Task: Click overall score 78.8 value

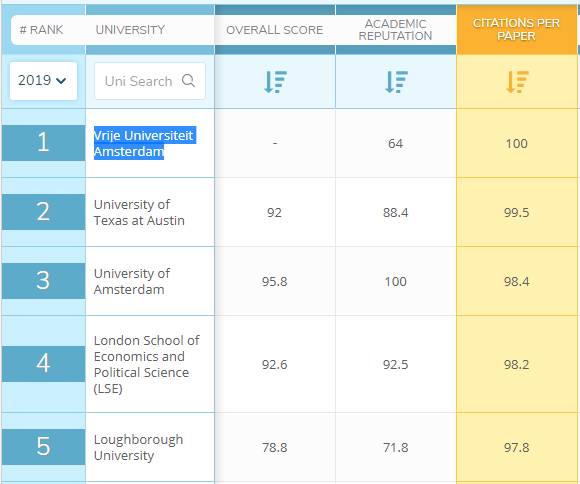Action: point(274,447)
